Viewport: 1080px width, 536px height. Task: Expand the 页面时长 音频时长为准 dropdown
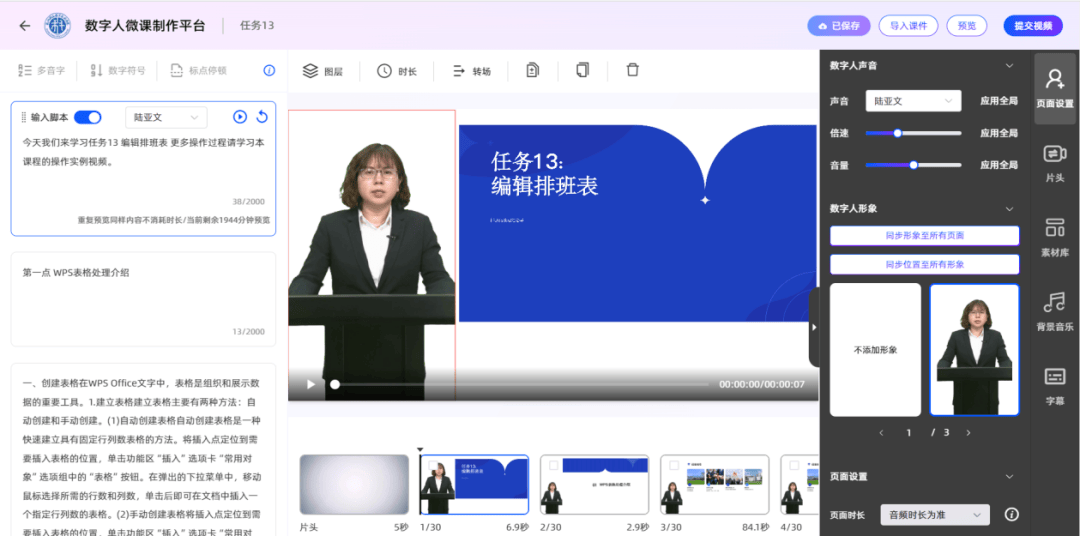pyautogui.click(x=935, y=515)
